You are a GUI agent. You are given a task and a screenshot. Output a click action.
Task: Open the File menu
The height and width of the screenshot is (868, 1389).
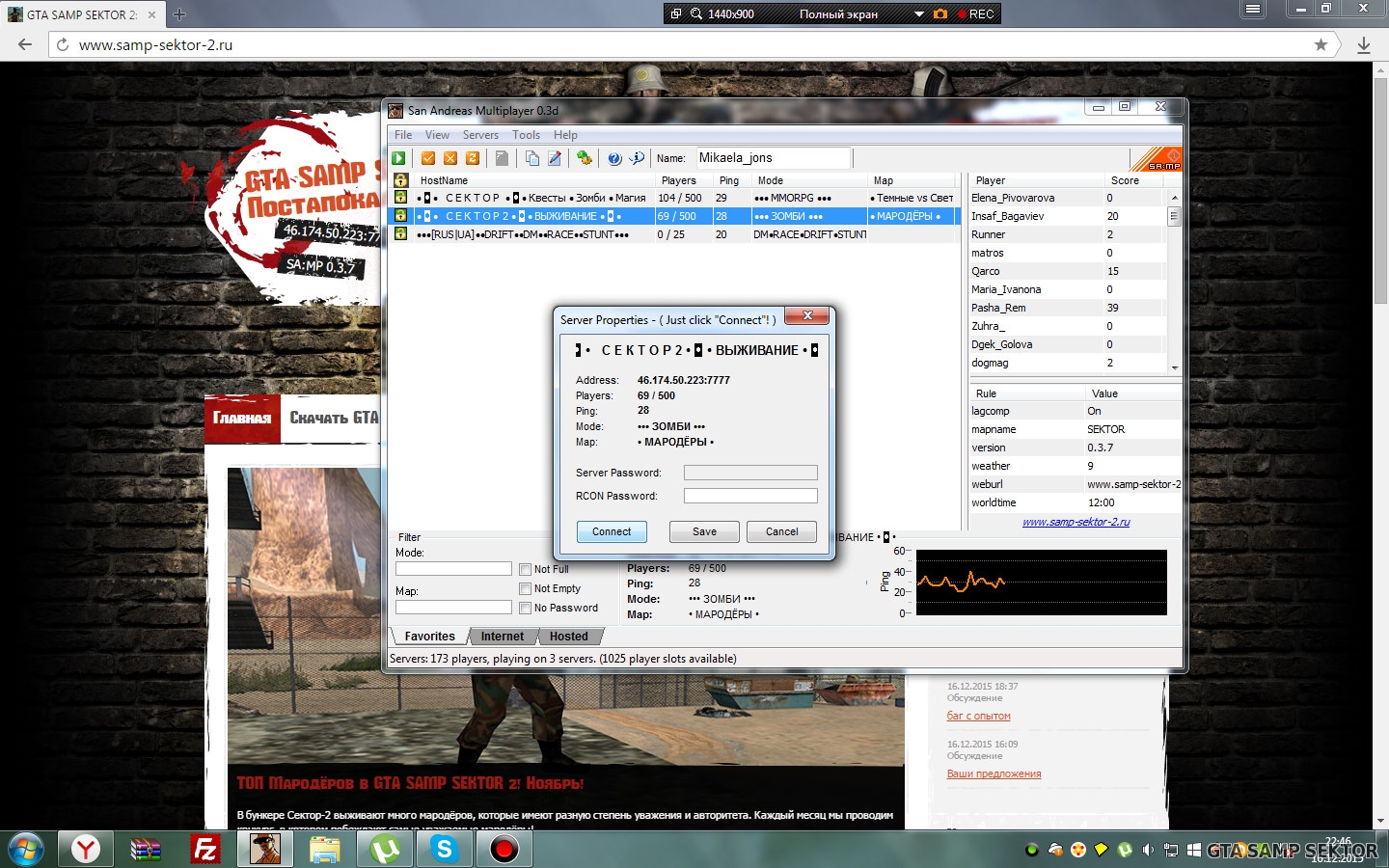pos(403,135)
